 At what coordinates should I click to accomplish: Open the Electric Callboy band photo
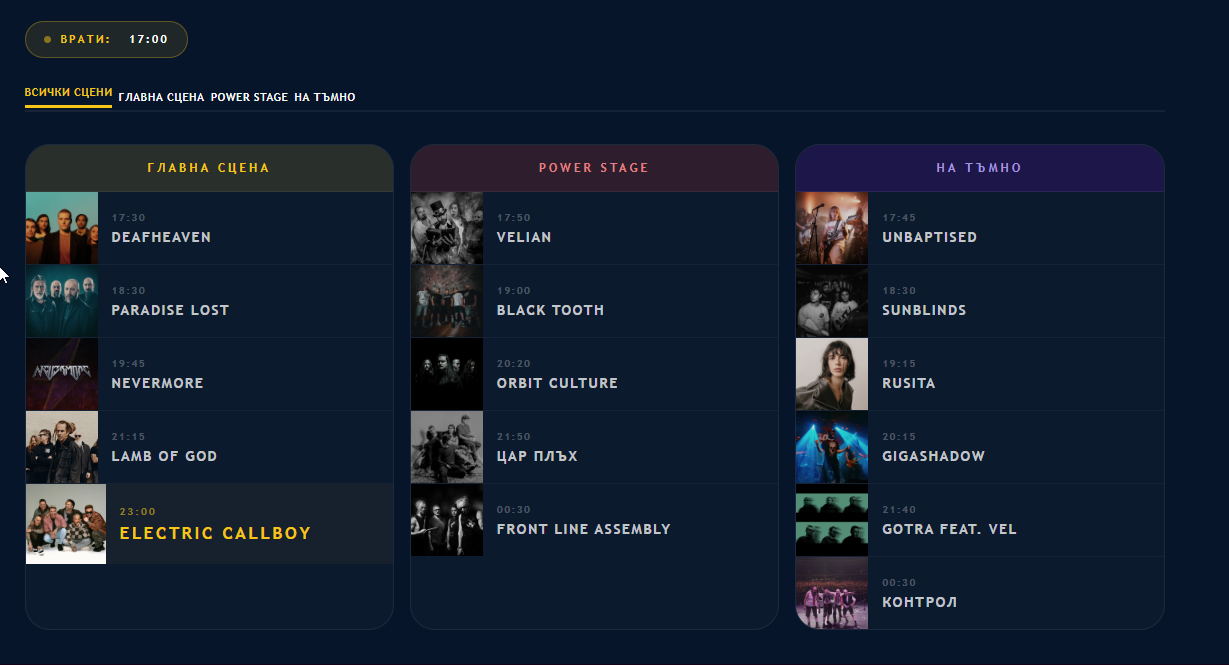point(66,524)
